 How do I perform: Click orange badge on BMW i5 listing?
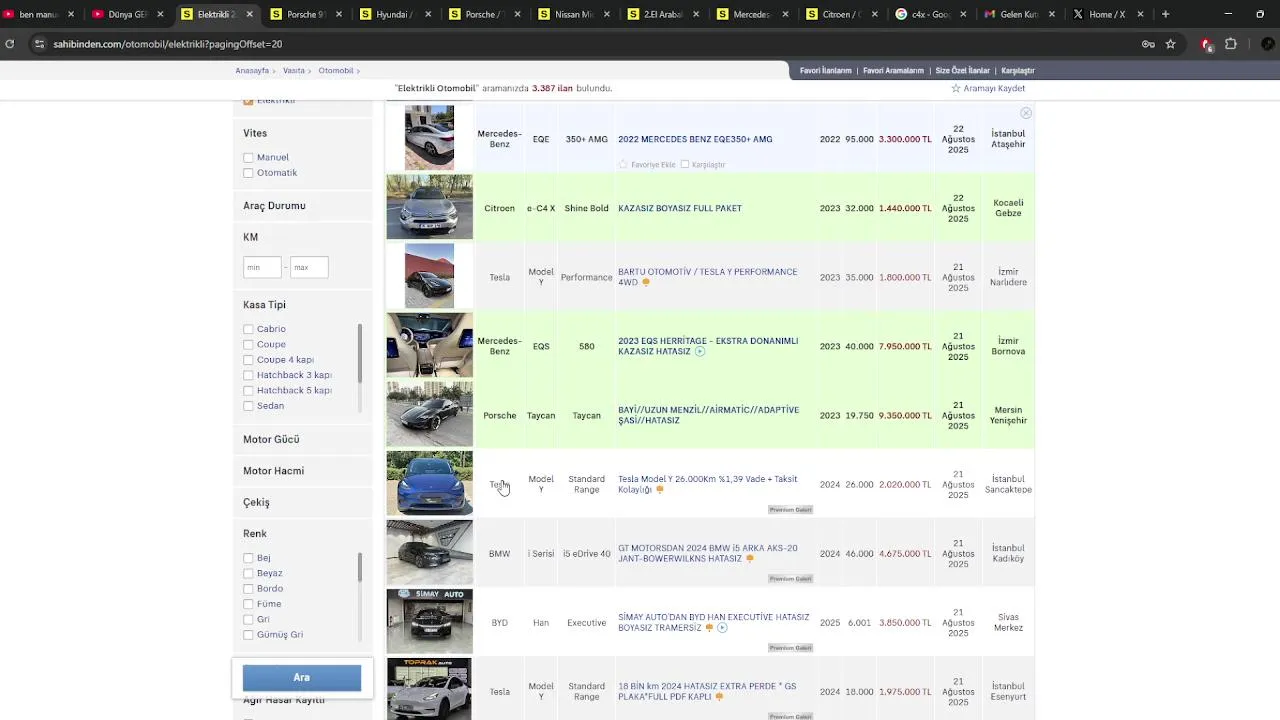coord(750,558)
